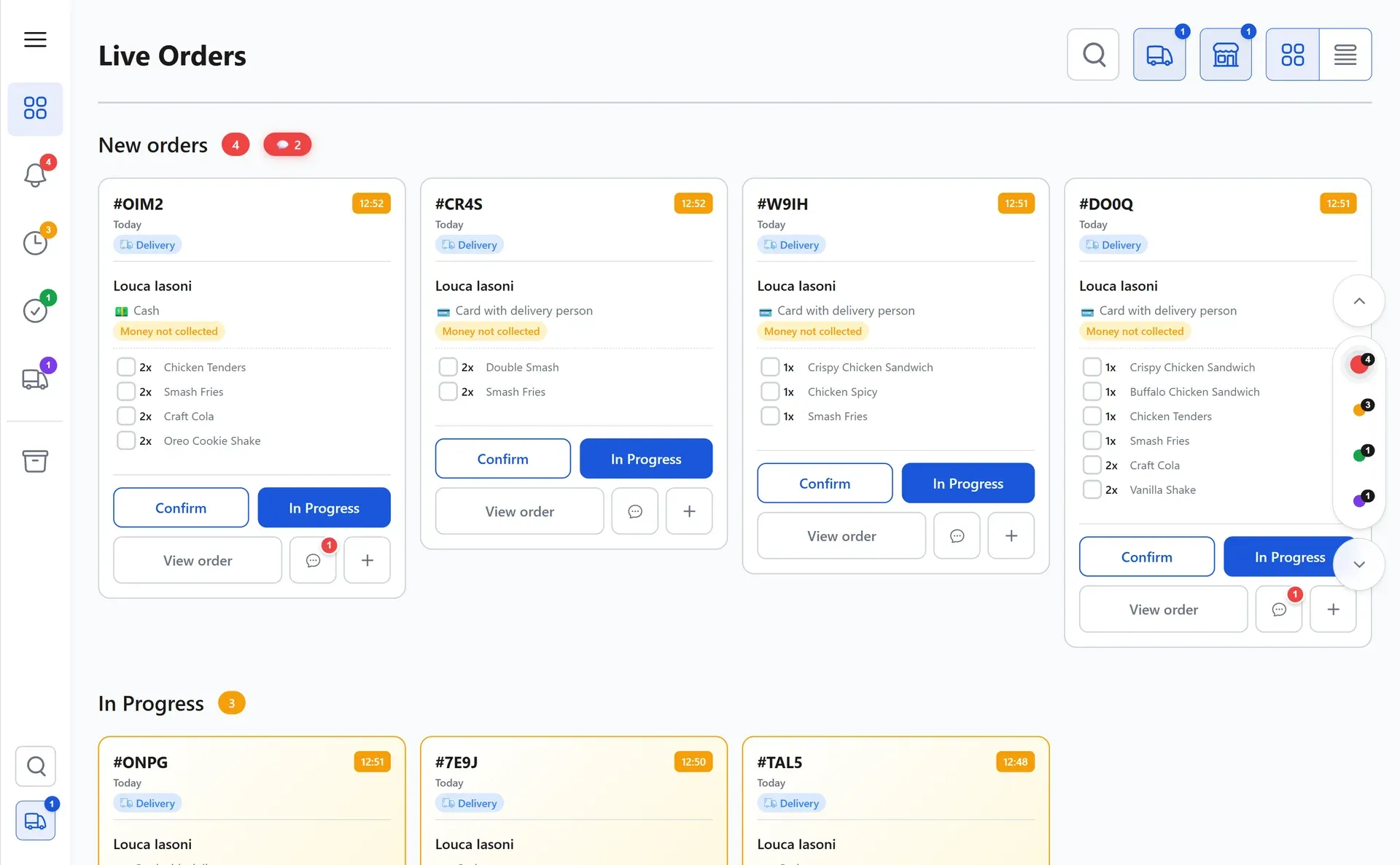Click the plus button on order #CR4S

click(x=689, y=511)
